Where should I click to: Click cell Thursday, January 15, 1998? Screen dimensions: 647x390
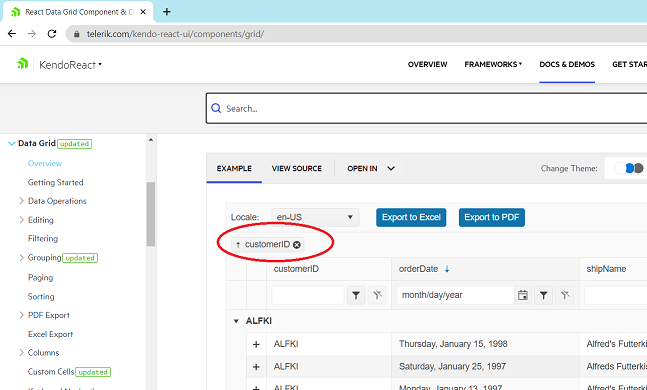pyautogui.click(x=453, y=344)
